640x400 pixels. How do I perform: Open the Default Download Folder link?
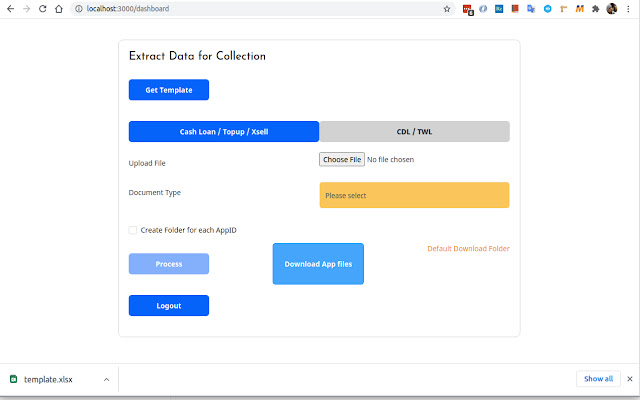(x=468, y=249)
